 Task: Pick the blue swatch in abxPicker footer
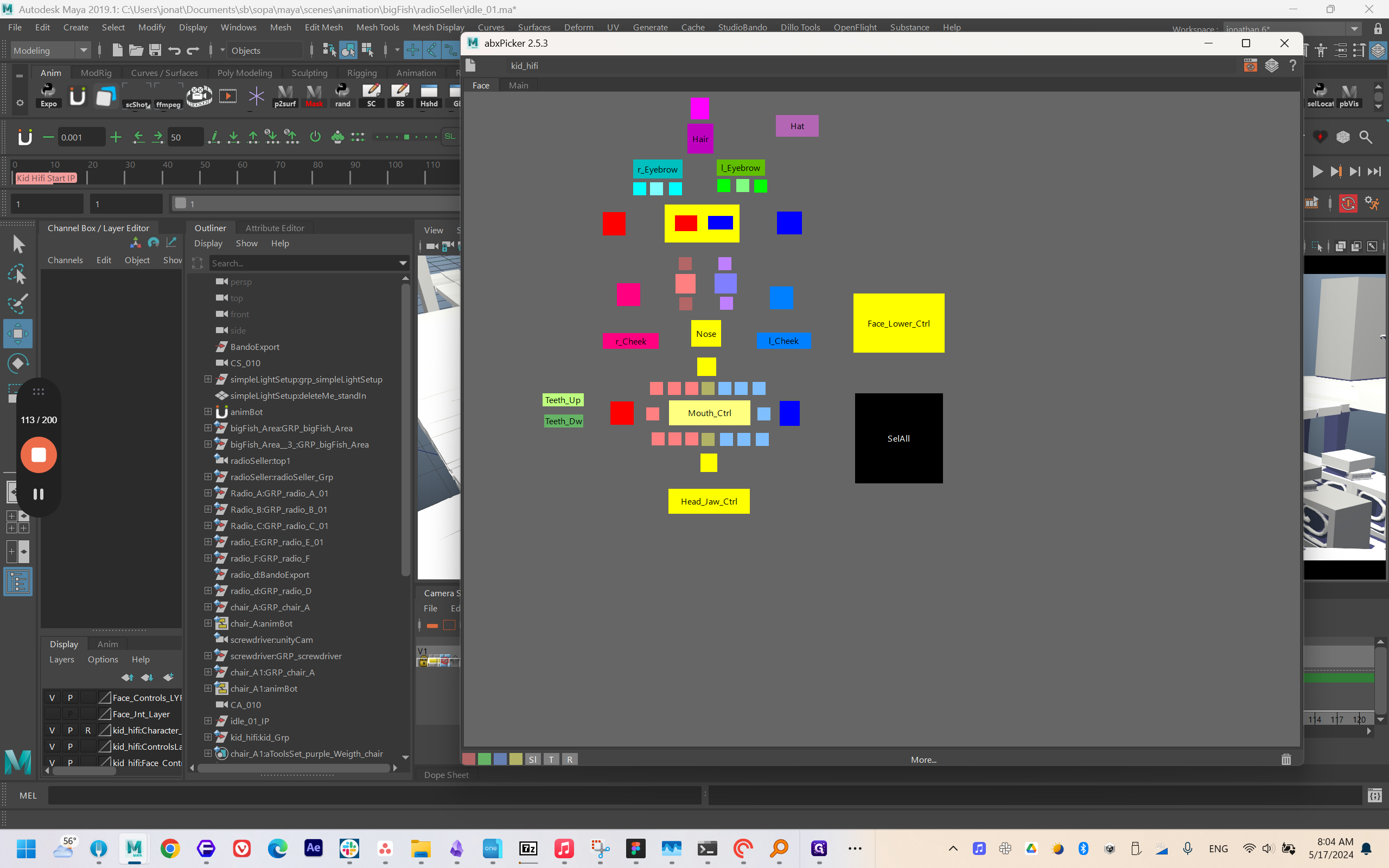tap(500, 759)
